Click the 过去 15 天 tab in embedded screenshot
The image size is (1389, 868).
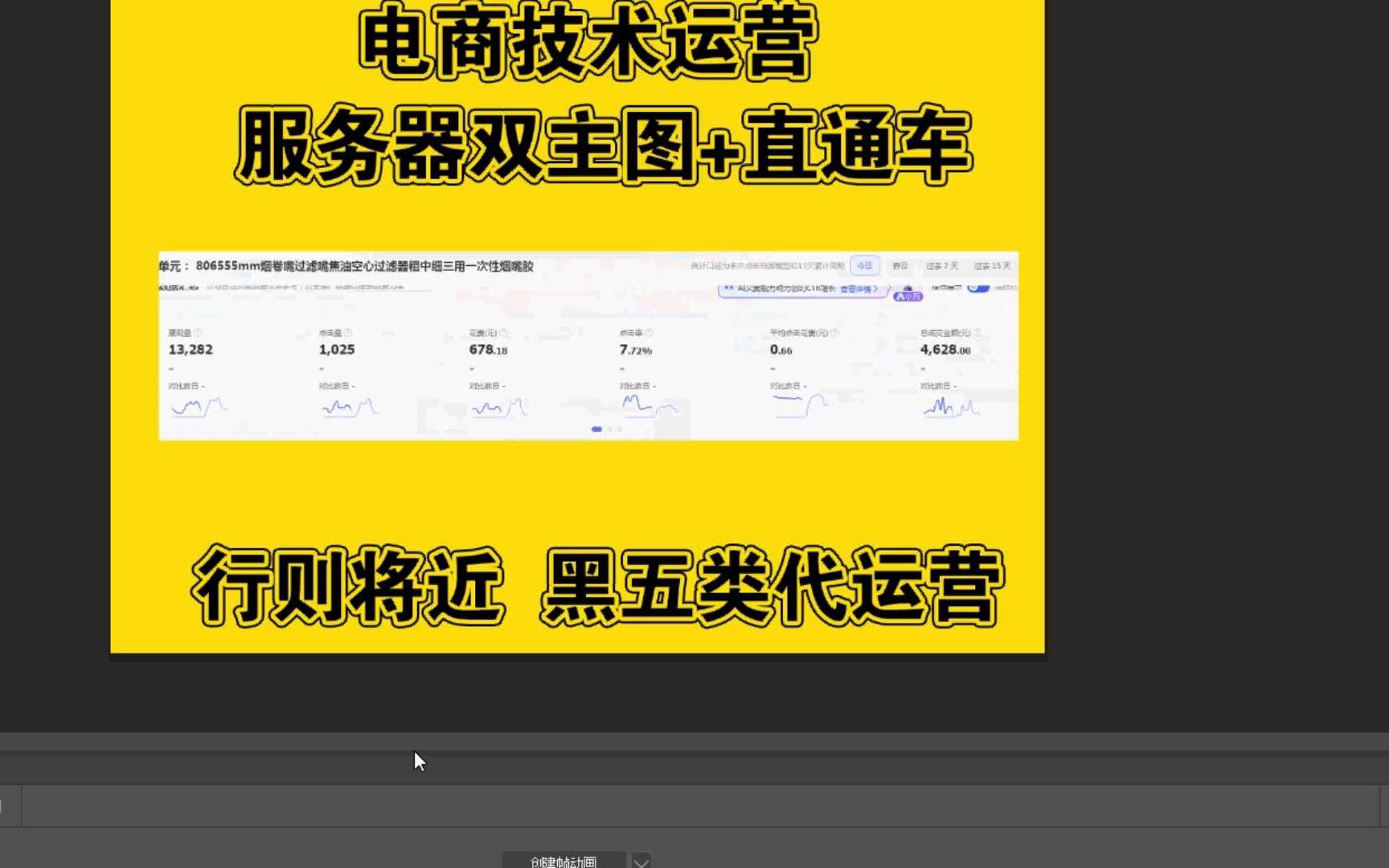[992, 266]
